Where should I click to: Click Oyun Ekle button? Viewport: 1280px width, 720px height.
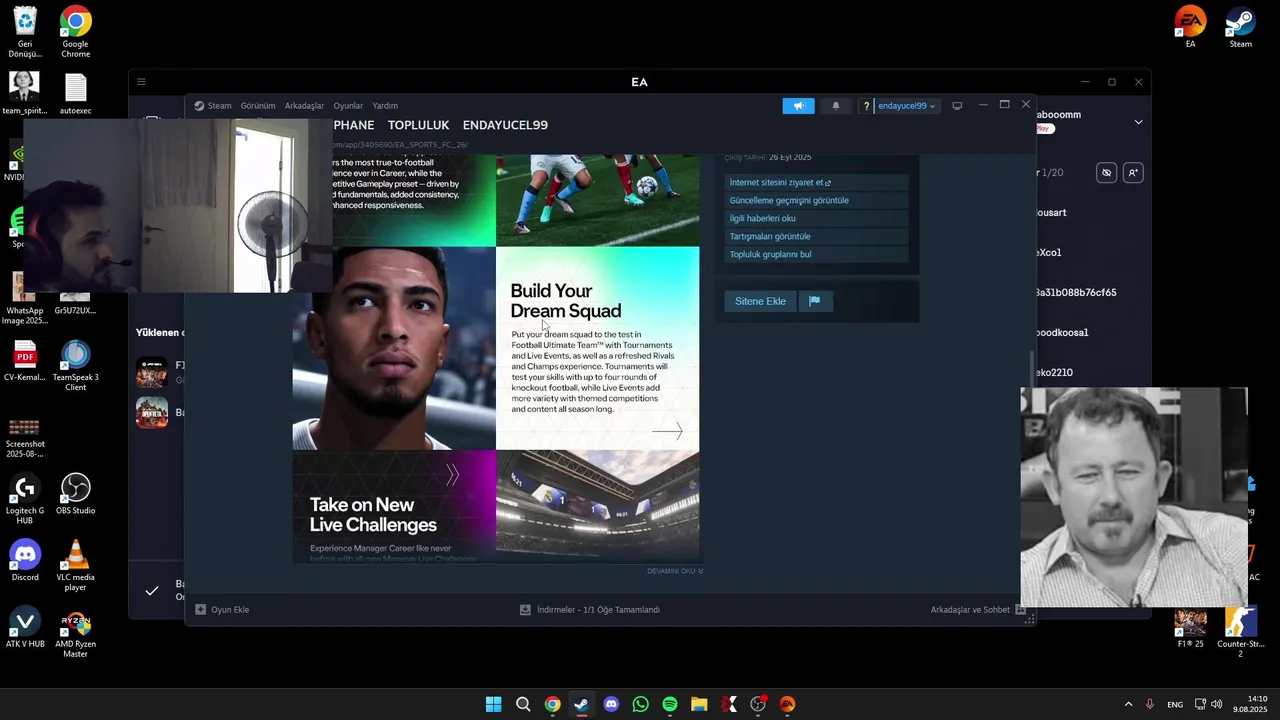(x=222, y=609)
